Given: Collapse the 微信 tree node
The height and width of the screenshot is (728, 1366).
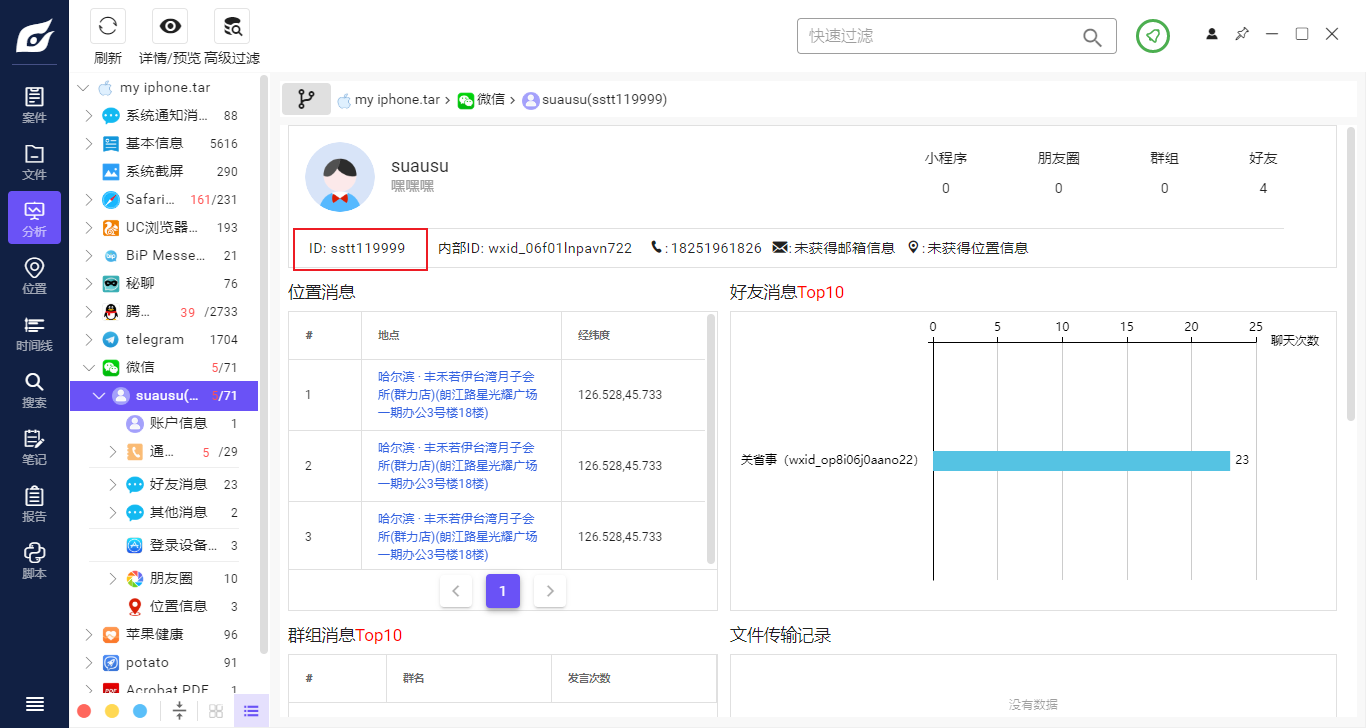Looking at the screenshot, I should tap(89, 368).
